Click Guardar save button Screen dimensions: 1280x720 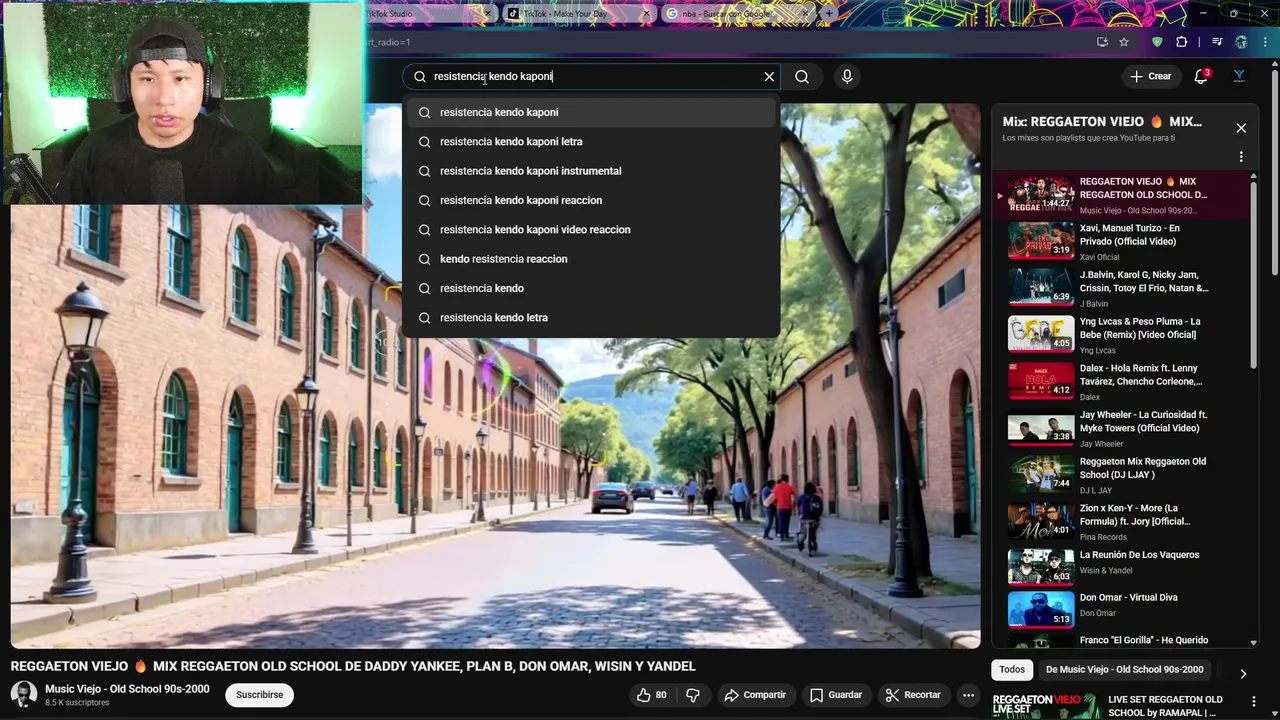836,695
